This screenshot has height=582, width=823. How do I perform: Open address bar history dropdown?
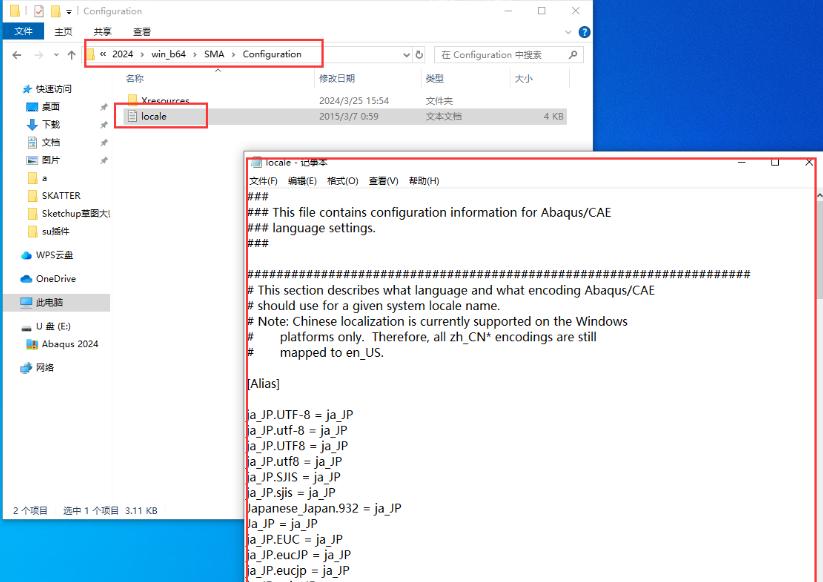pos(406,55)
